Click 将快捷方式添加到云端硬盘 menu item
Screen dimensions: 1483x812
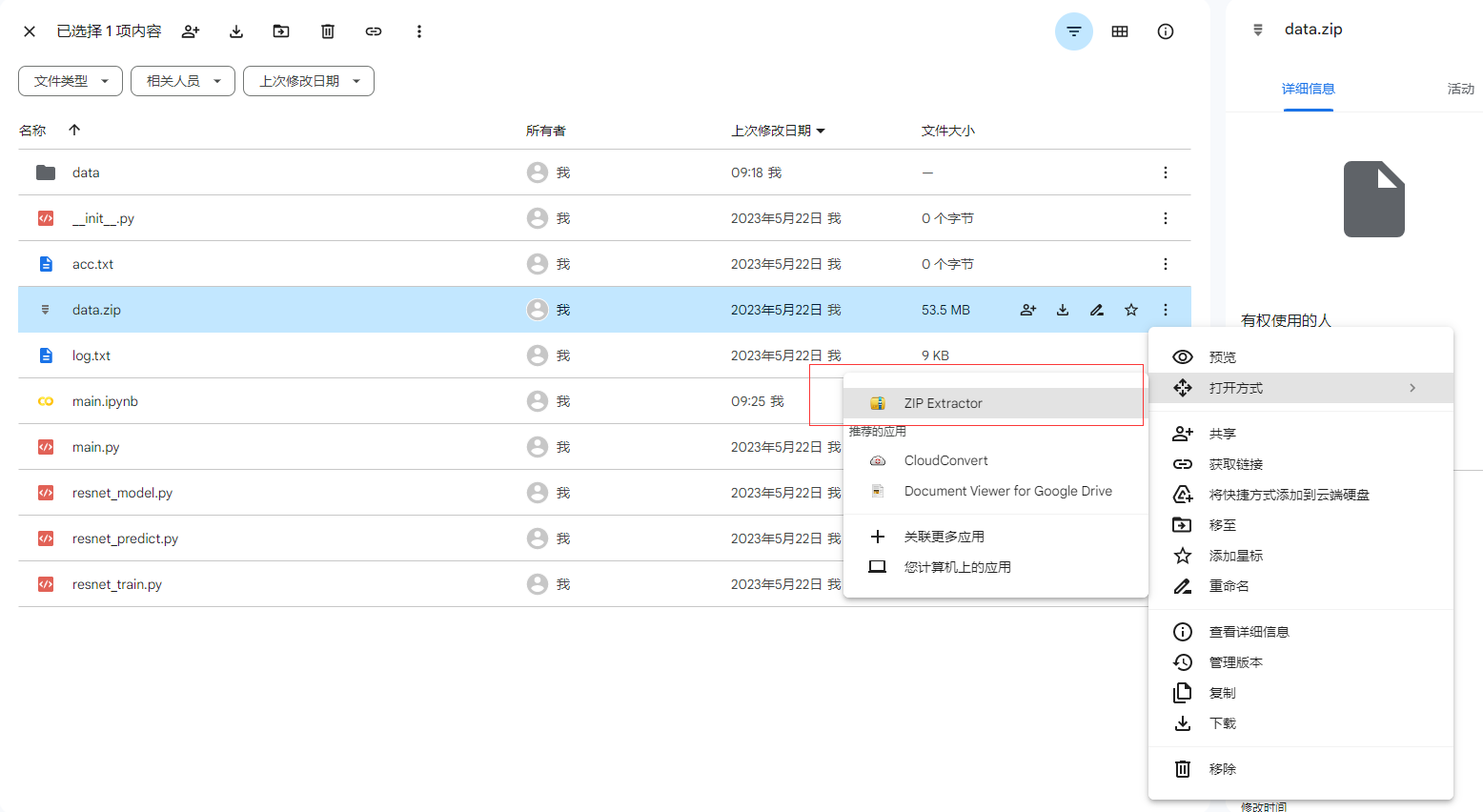click(x=1301, y=495)
